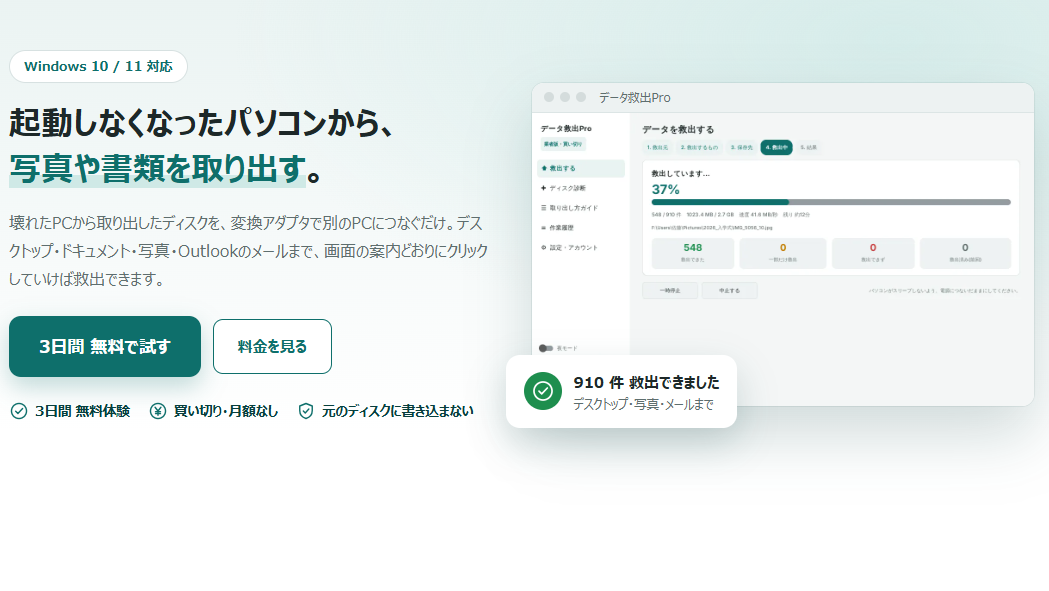Image resolution: width=1049 pixels, height=591 pixels.
Task: Switch to the 2. 救出するもの step tab
Action: (x=699, y=147)
